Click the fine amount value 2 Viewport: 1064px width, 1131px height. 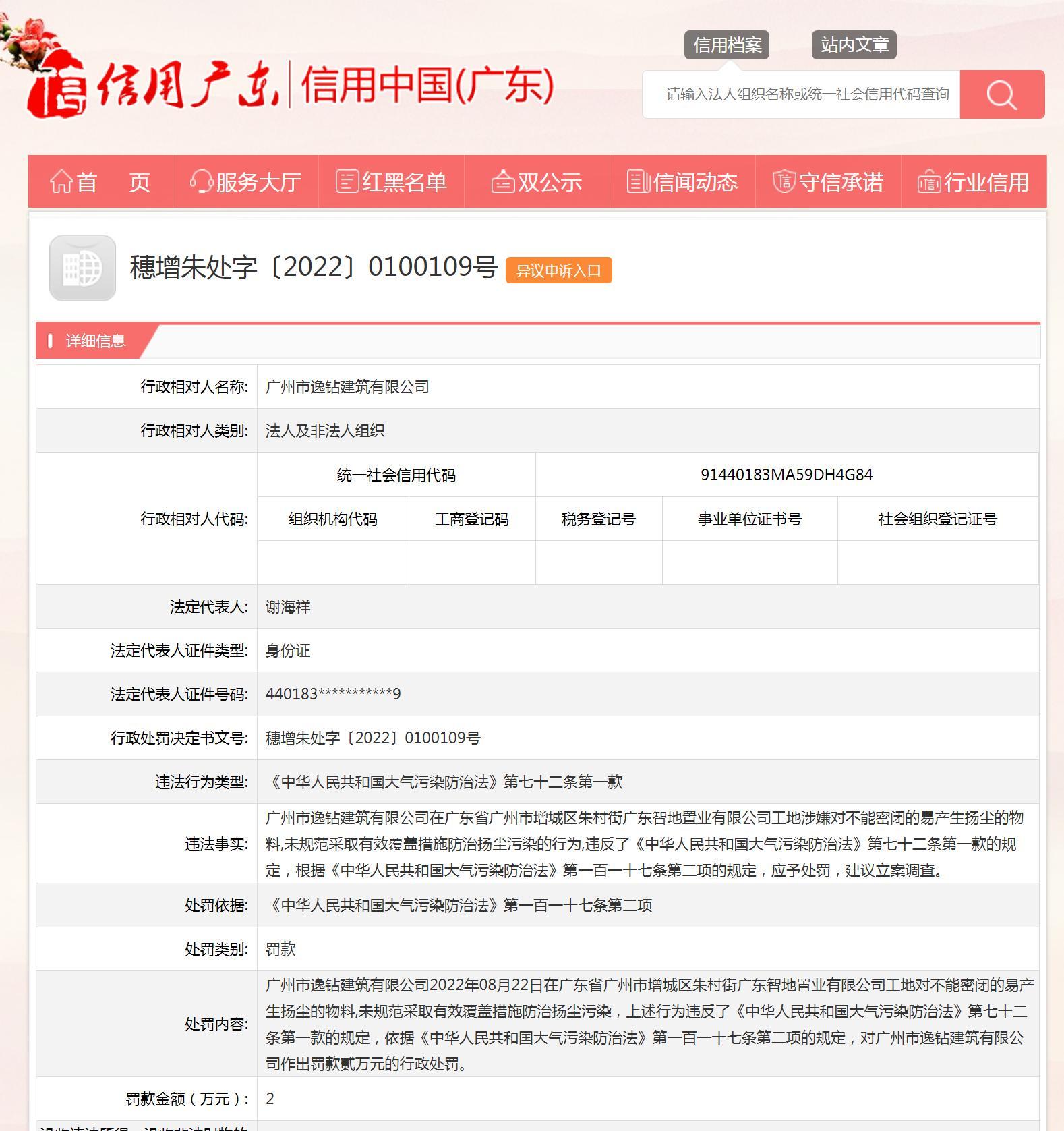point(270,1099)
